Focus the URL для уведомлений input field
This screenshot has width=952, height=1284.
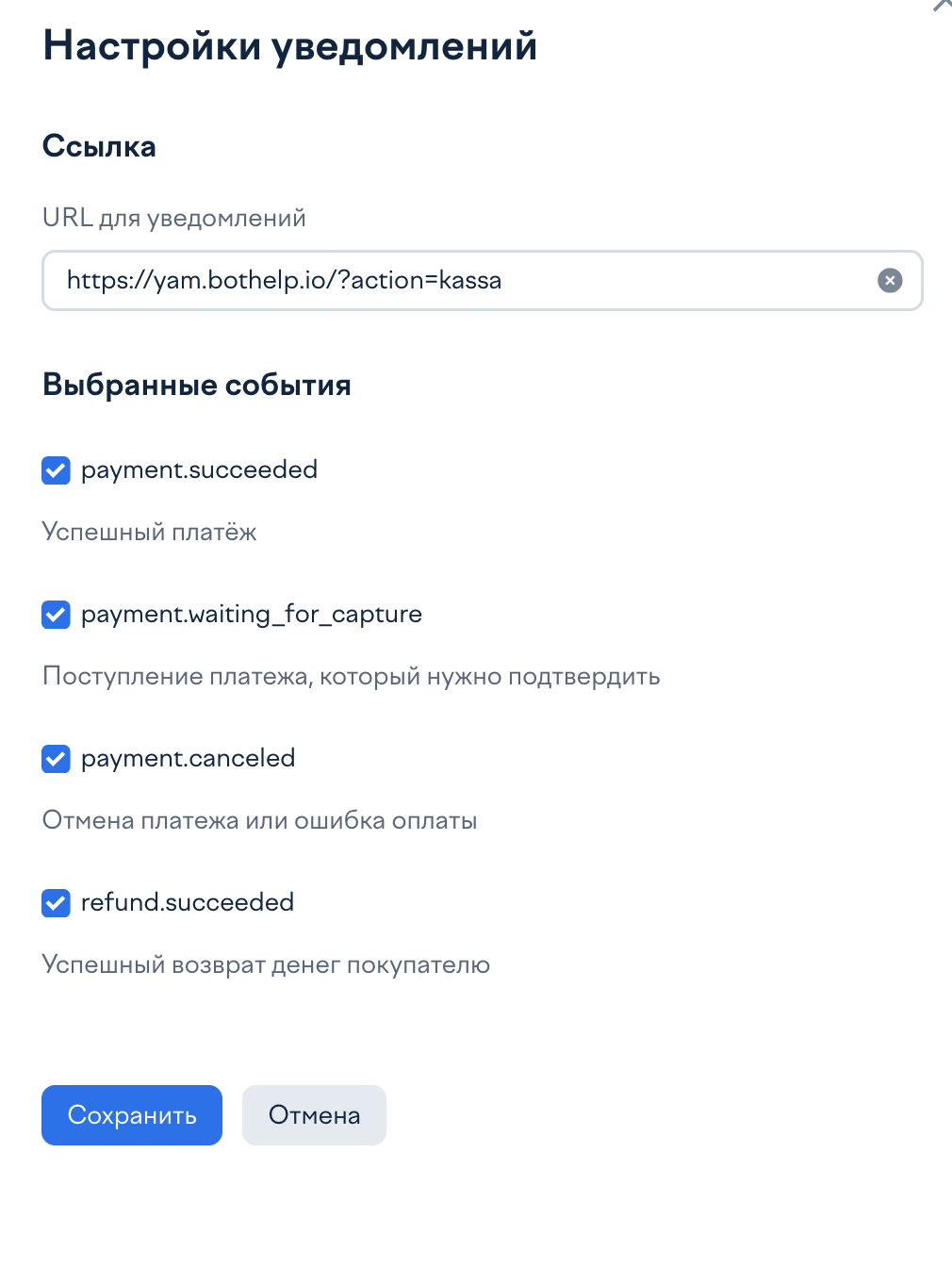click(482, 280)
